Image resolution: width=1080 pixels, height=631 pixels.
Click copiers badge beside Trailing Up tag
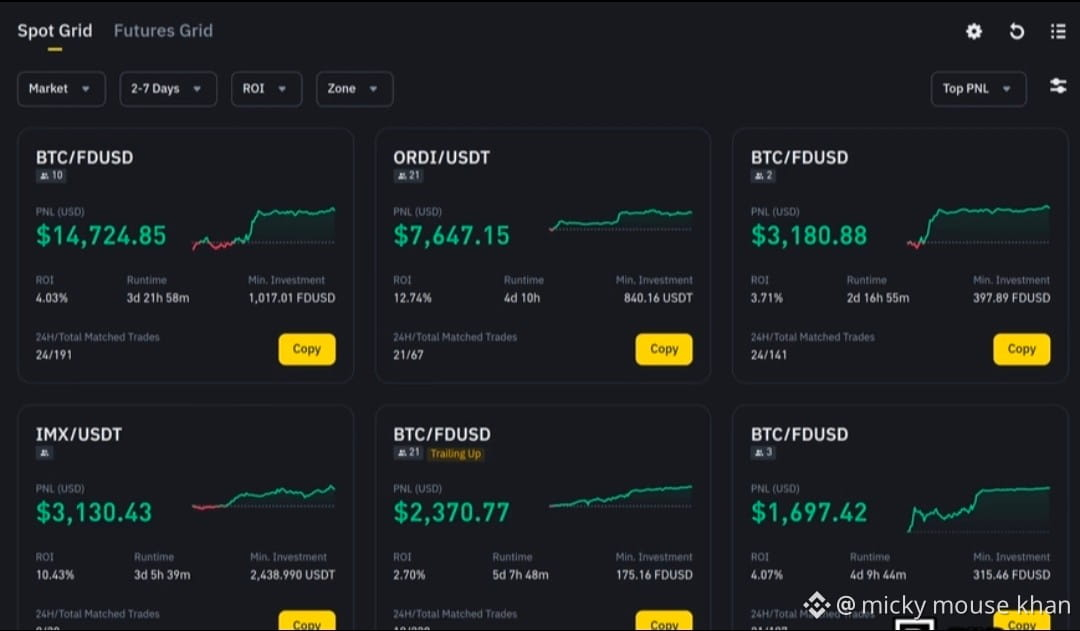coord(408,453)
